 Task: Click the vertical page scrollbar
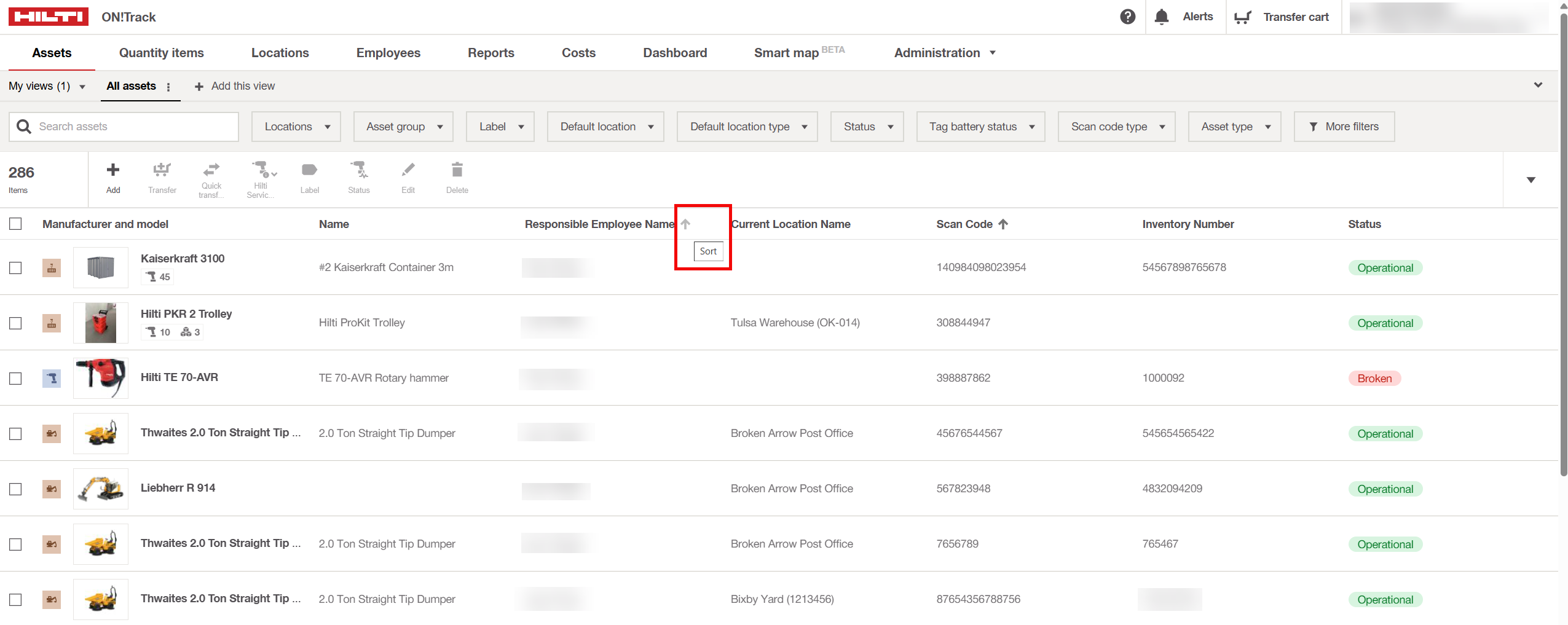(1563, 246)
